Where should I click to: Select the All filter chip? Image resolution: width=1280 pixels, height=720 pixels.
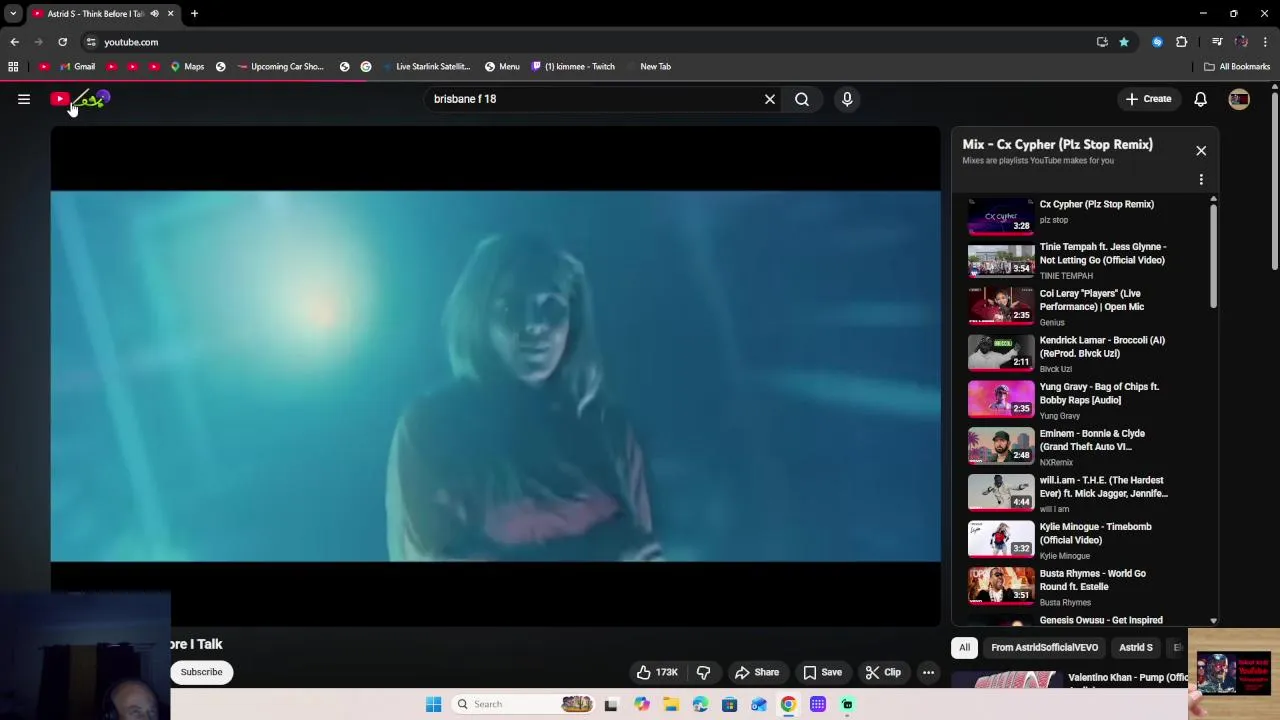(x=964, y=647)
